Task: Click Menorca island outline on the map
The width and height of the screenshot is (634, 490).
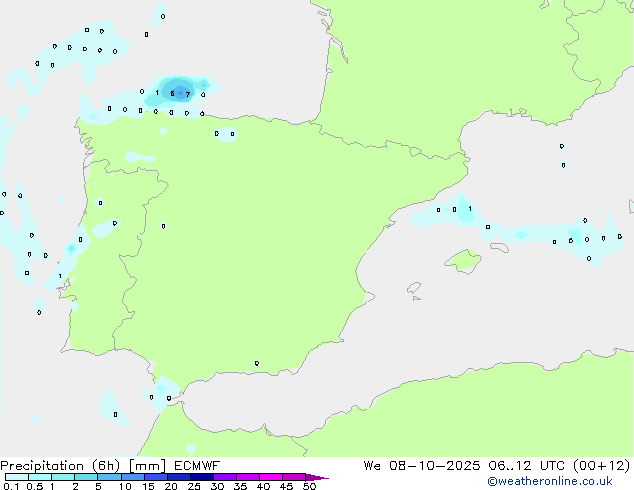Action: 500,247
